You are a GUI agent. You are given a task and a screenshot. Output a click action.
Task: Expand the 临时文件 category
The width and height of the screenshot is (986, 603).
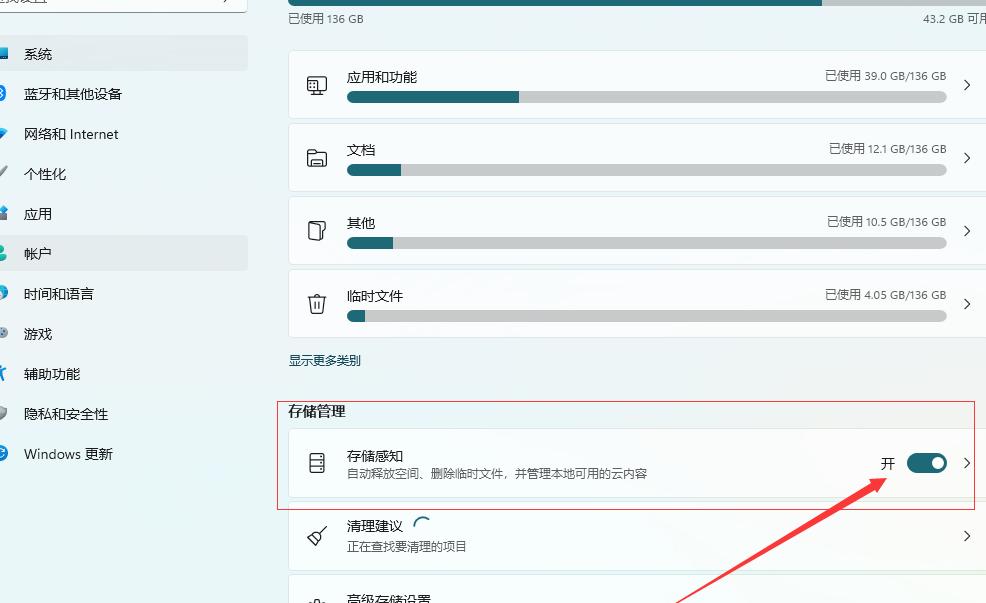coord(966,304)
